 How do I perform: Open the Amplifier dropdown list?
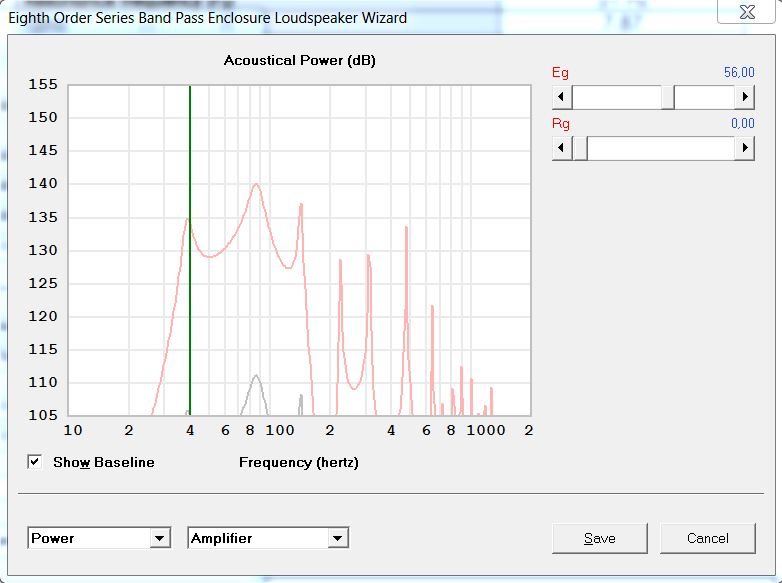pyautogui.click(x=338, y=538)
